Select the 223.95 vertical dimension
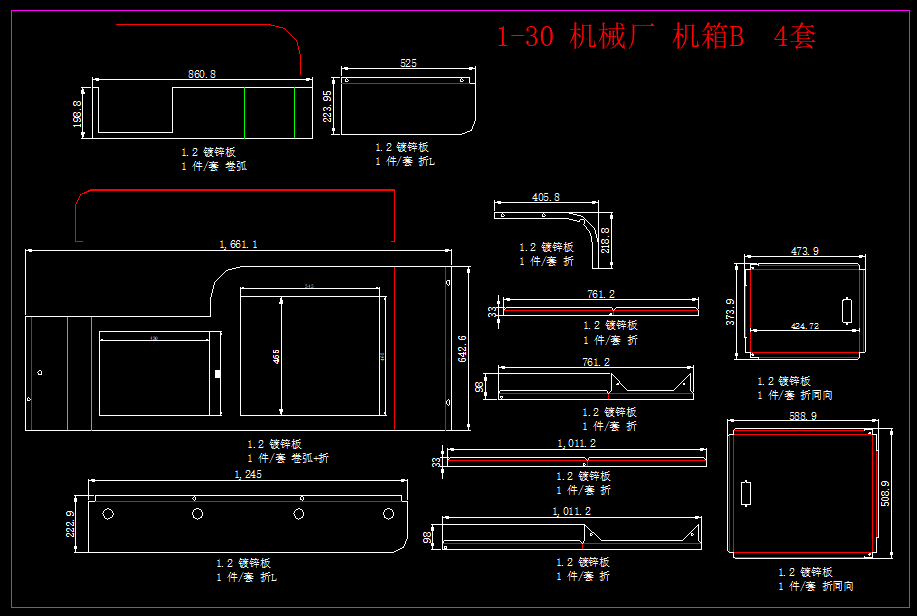The image size is (917, 616). pyautogui.click(x=328, y=106)
